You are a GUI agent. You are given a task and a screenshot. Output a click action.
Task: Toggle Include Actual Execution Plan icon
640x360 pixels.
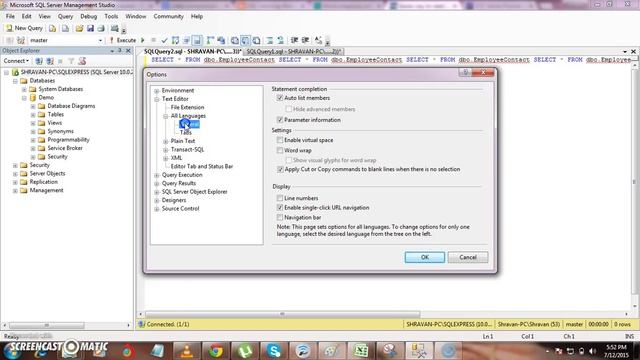tap(210, 40)
